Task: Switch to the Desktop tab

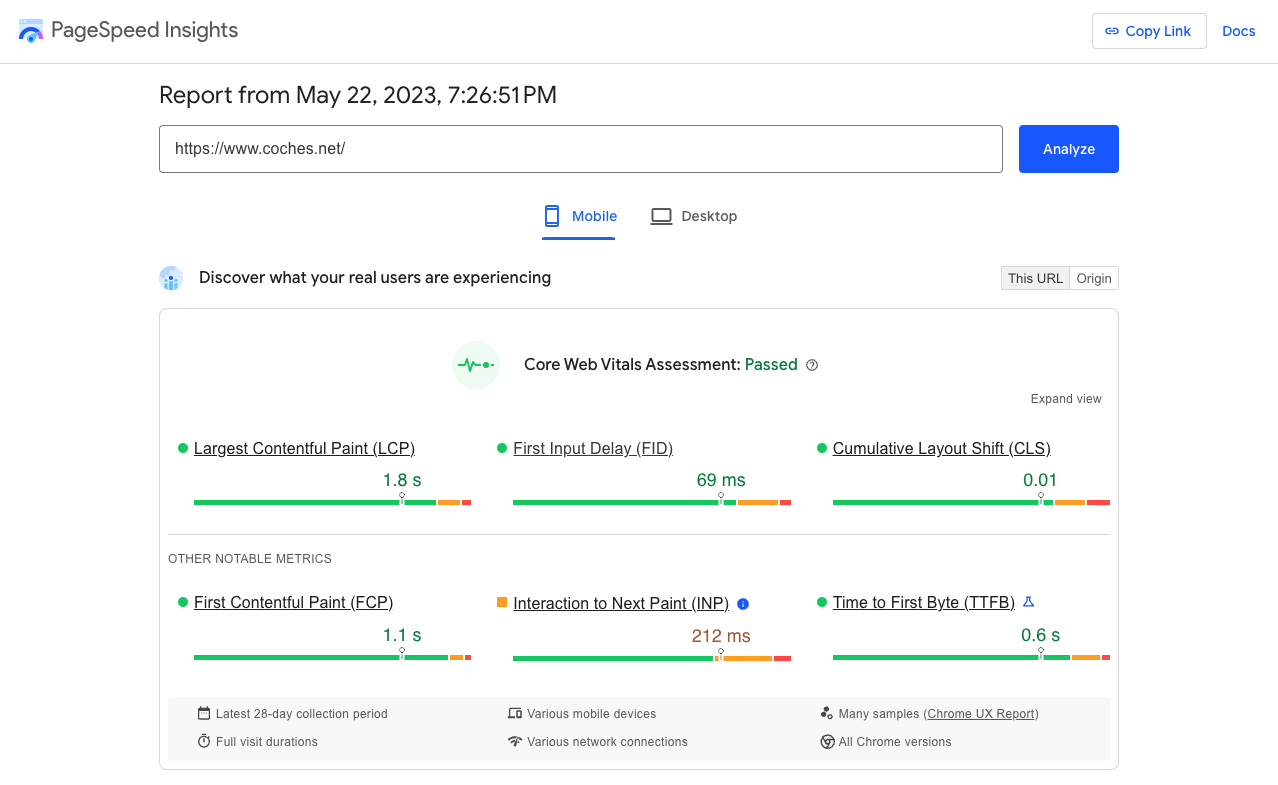Action: pos(693,216)
